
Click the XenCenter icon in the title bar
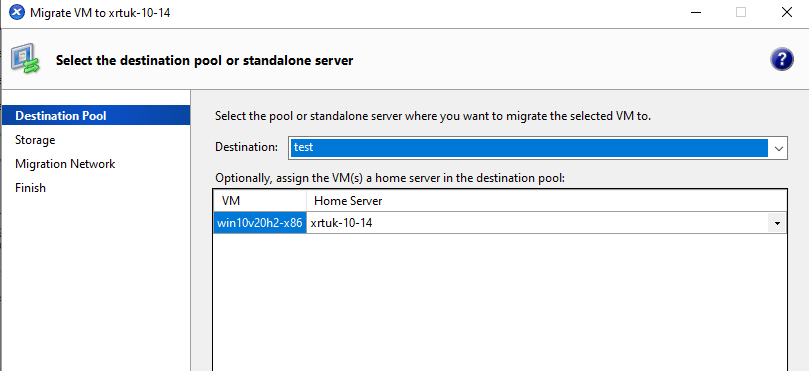coord(17,12)
